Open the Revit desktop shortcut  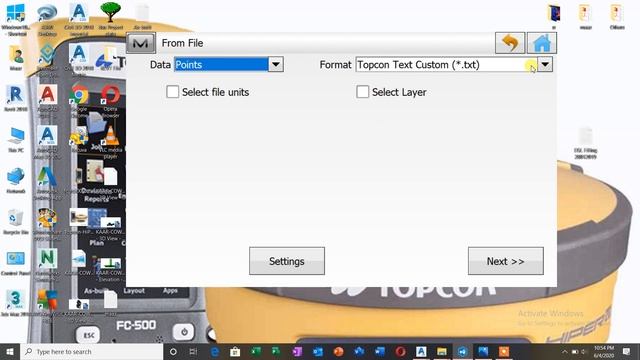[16, 98]
